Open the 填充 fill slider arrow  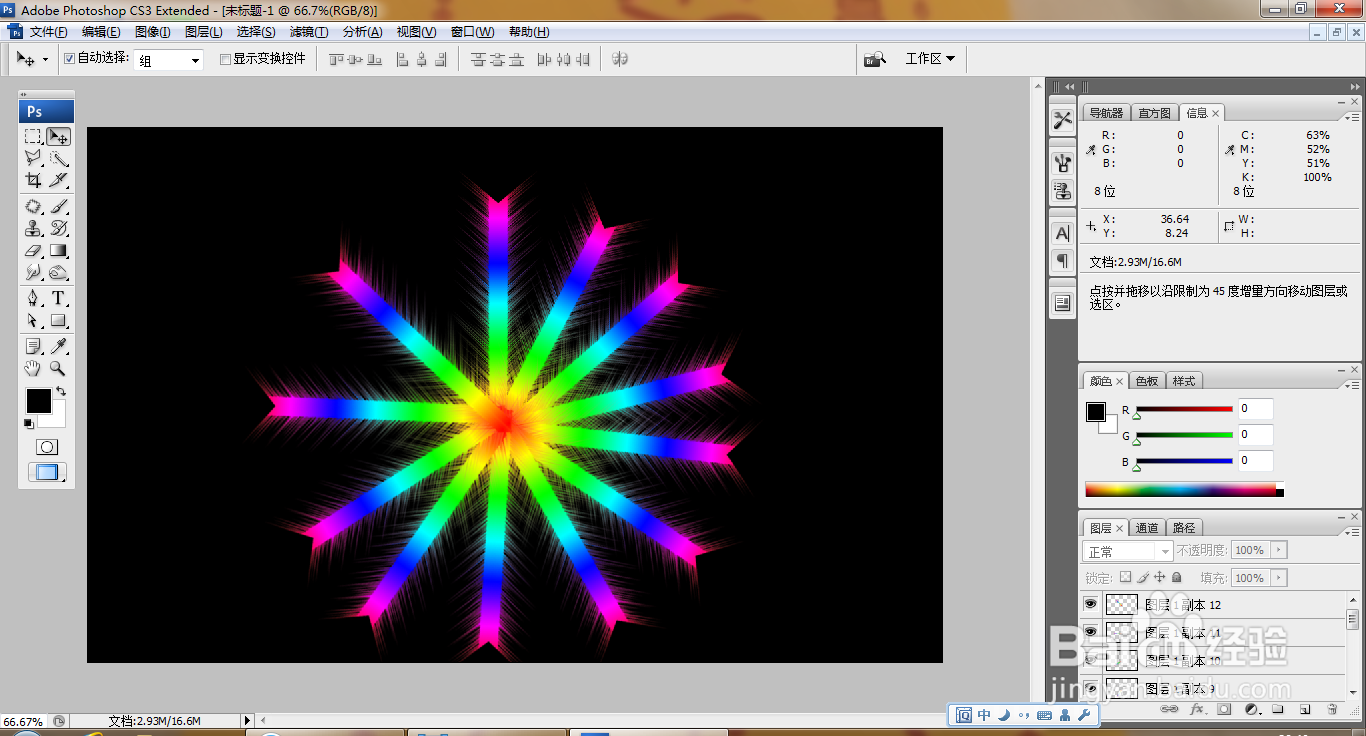(x=1279, y=578)
